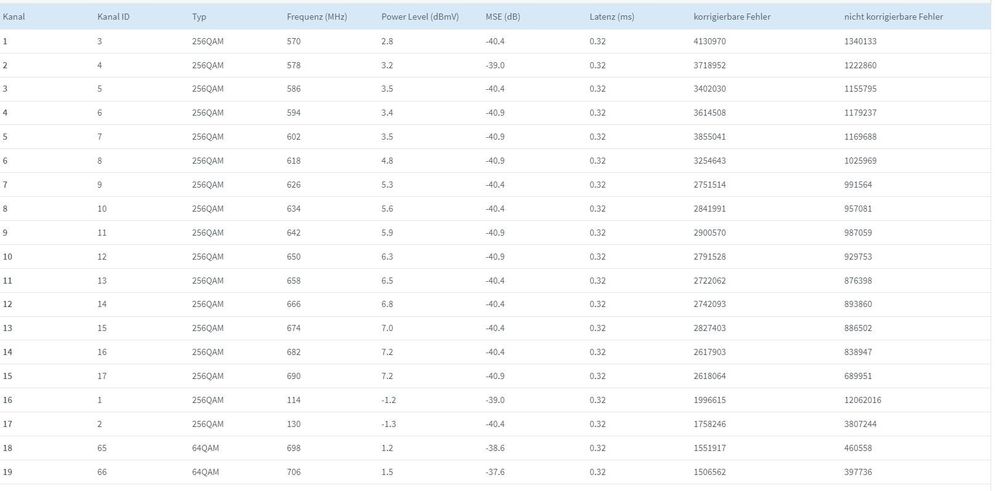Click the MSE value -37.6
The image size is (998, 491).
496,472
